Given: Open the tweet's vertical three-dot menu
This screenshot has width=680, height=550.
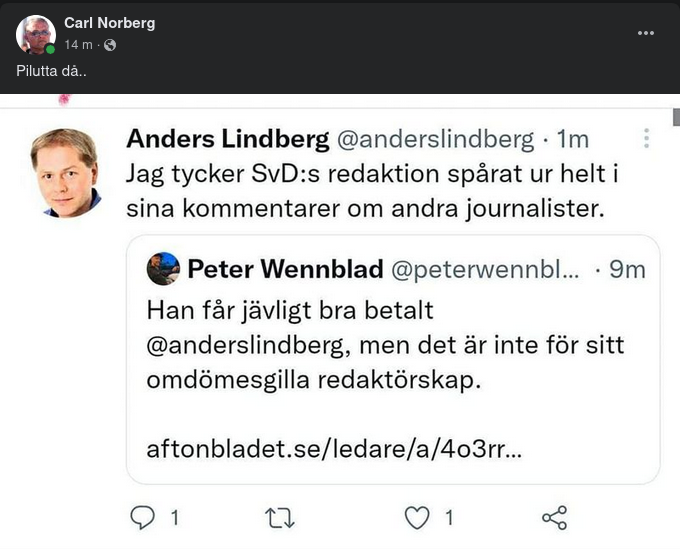Looking at the screenshot, I should pyautogui.click(x=647, y=139).
